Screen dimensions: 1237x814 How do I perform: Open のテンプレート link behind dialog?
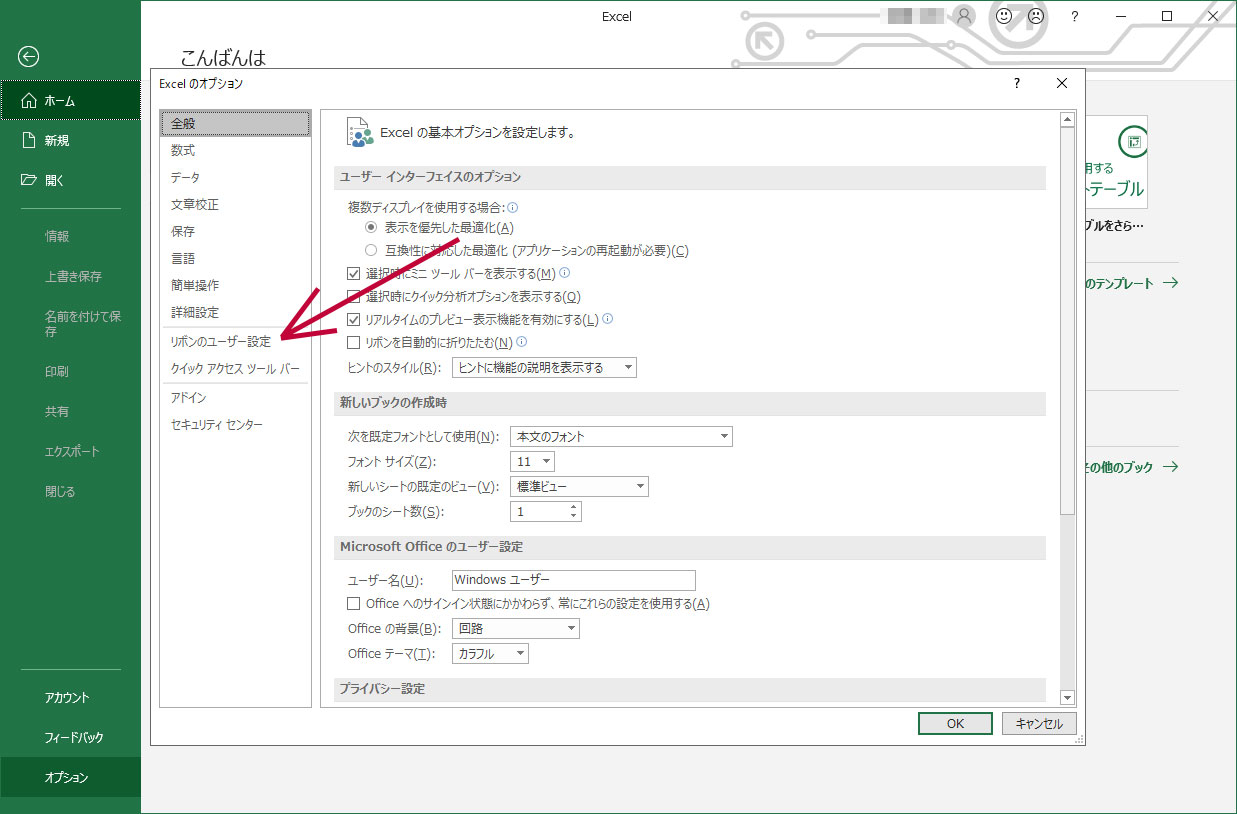pos(1131,283)
